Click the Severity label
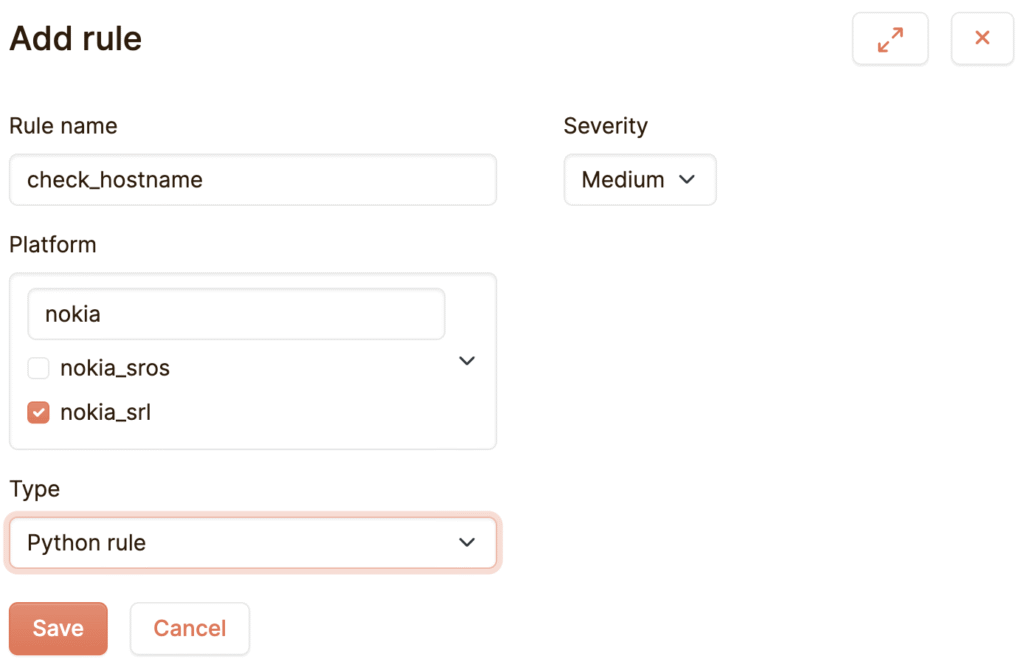 point(605,125)
